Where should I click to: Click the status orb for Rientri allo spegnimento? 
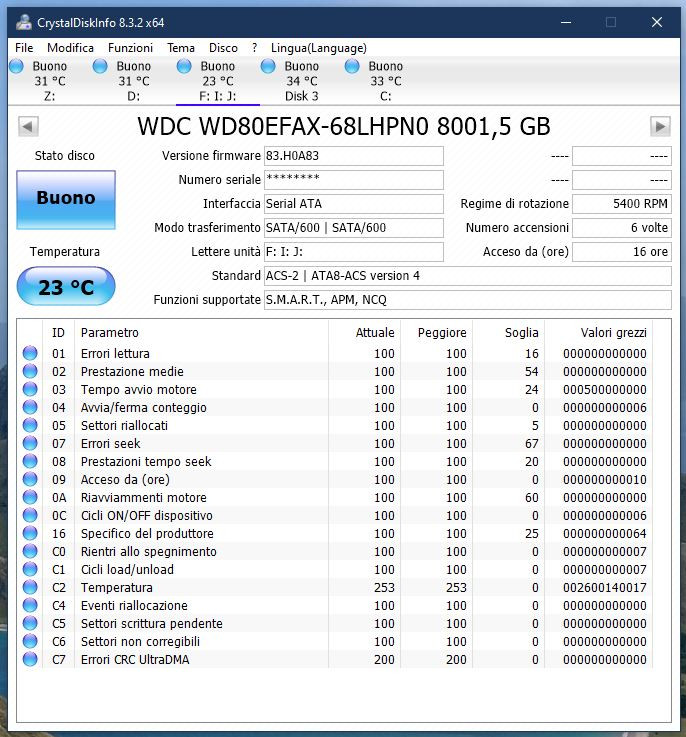30,551
